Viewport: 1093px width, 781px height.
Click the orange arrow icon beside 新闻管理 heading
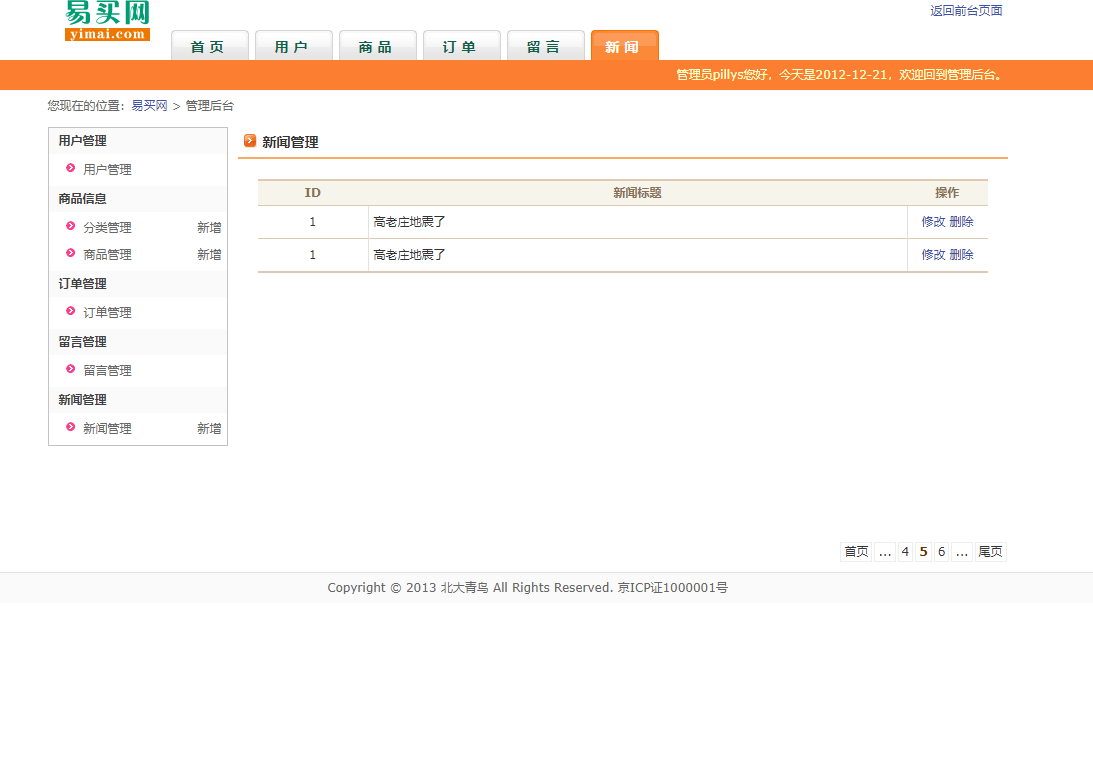pyautogui.click(x=250, y=141)
